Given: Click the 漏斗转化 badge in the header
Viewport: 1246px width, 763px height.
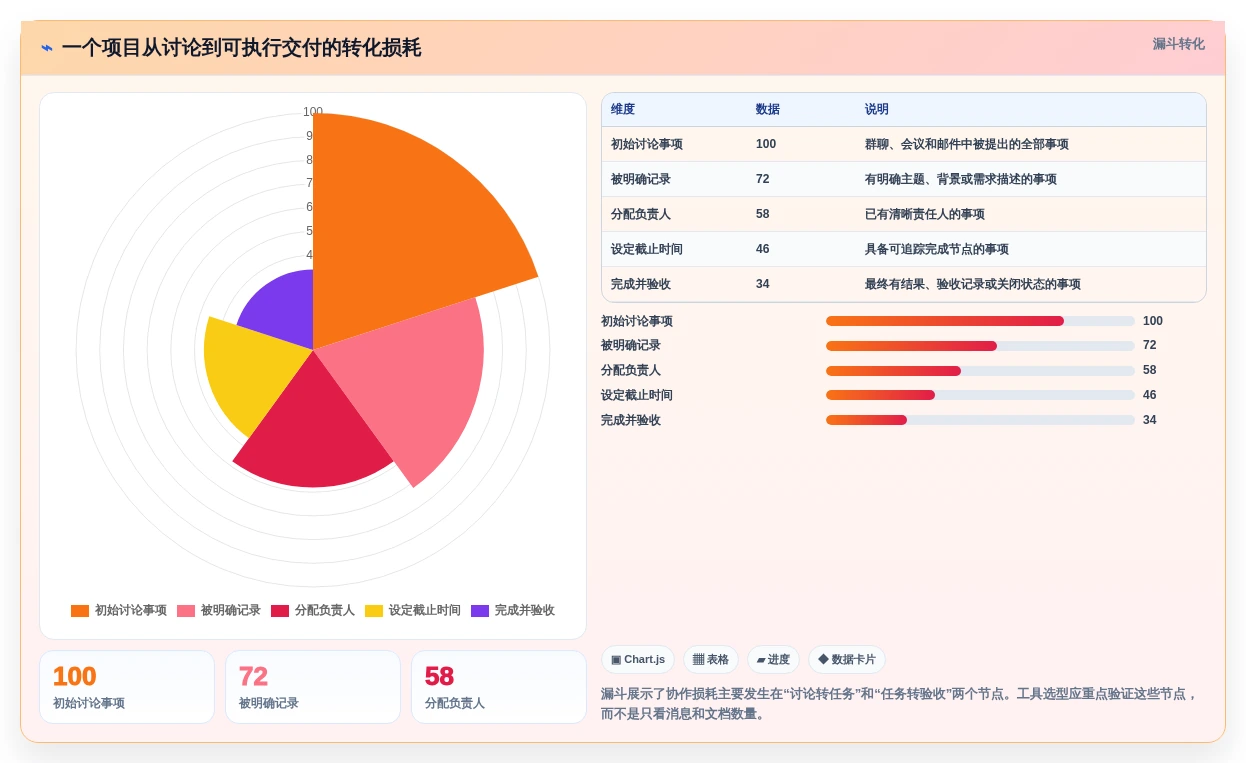Looking at the screenshot, I should pos(1178,44).
